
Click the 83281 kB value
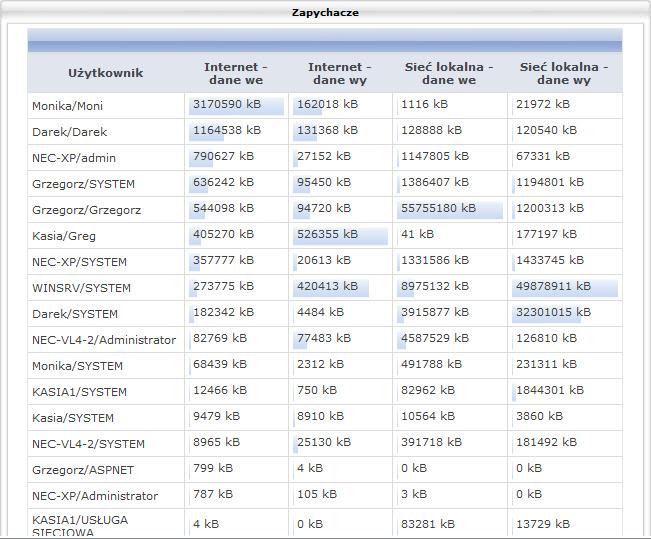pyautogui.click(x=428, y=524)
